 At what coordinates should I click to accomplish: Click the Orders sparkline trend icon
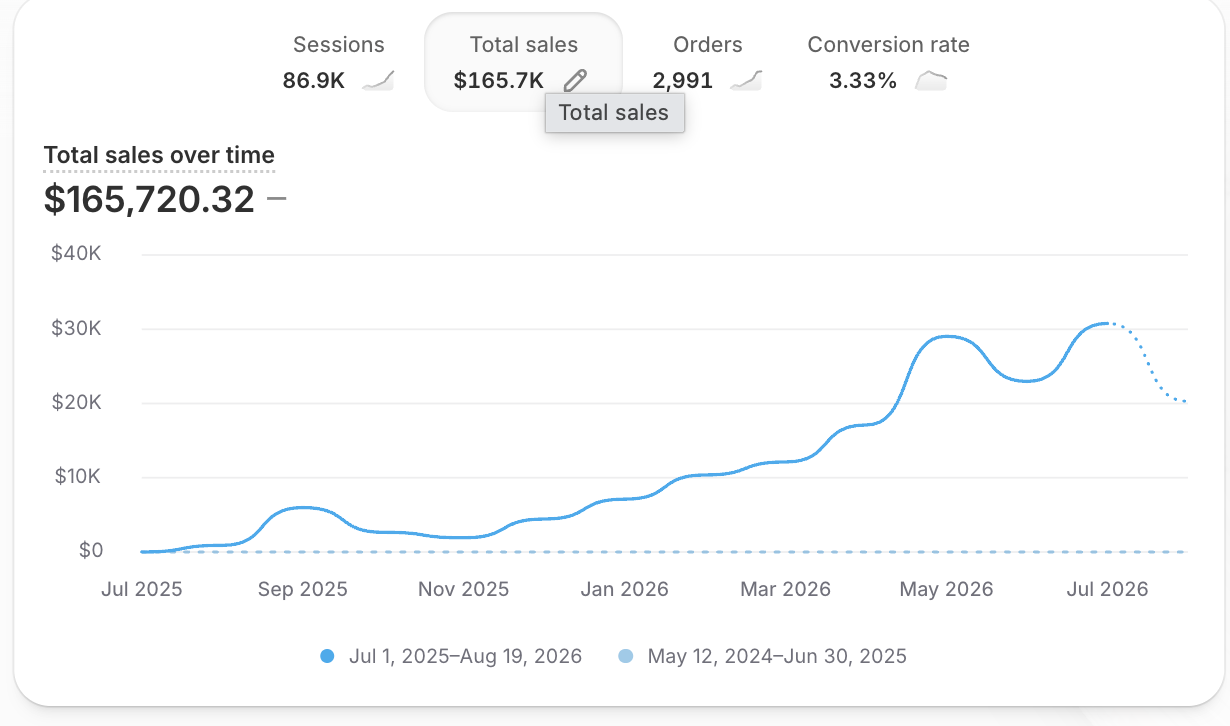tap(746, 80)
